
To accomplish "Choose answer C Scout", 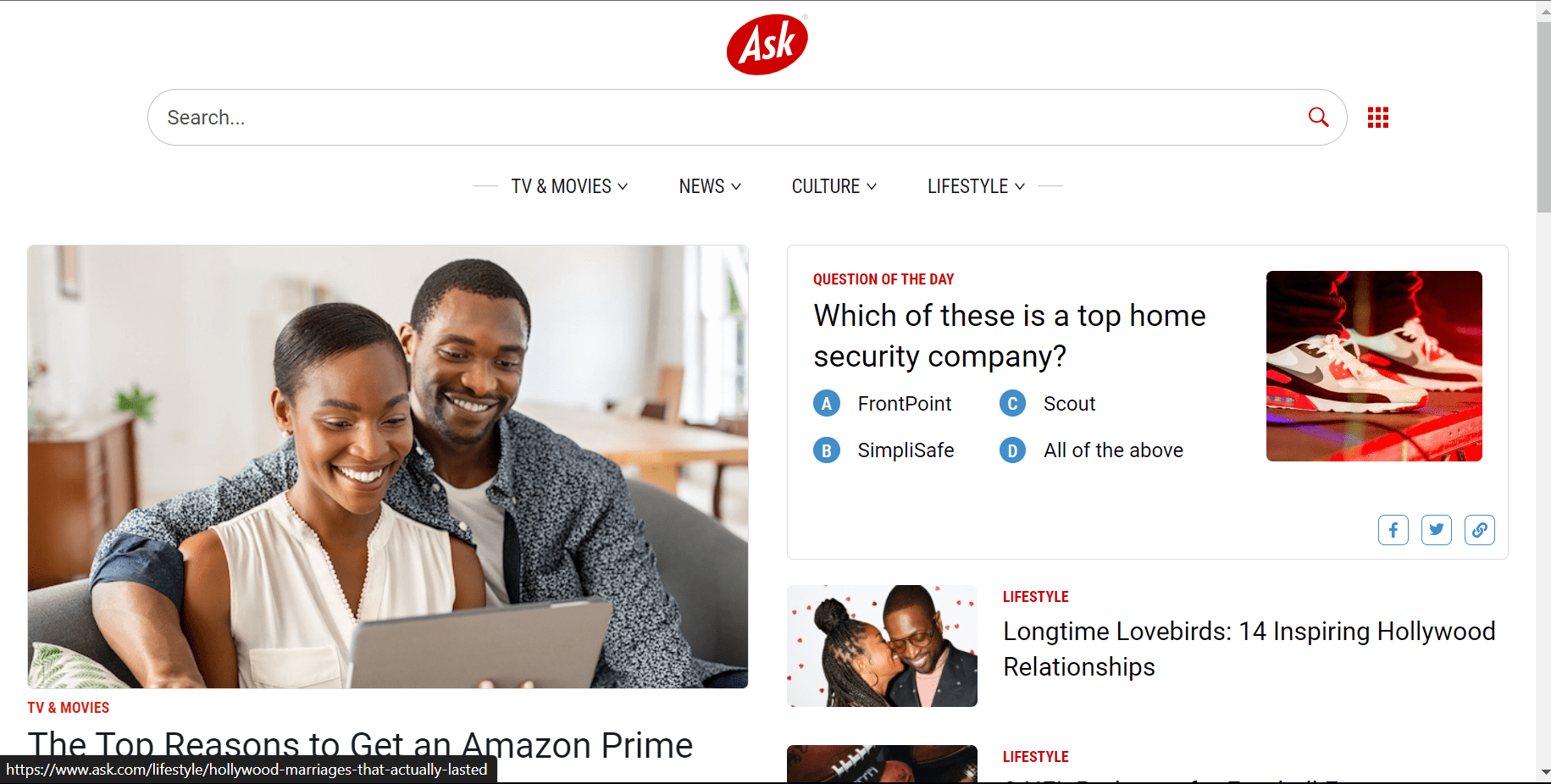I will coord(1048,404).
